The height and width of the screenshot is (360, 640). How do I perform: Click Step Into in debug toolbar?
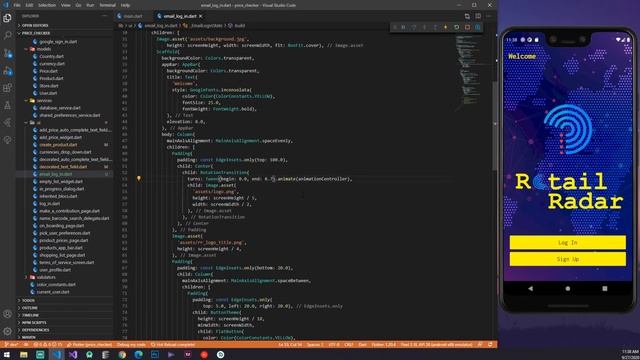pos(424,27)
